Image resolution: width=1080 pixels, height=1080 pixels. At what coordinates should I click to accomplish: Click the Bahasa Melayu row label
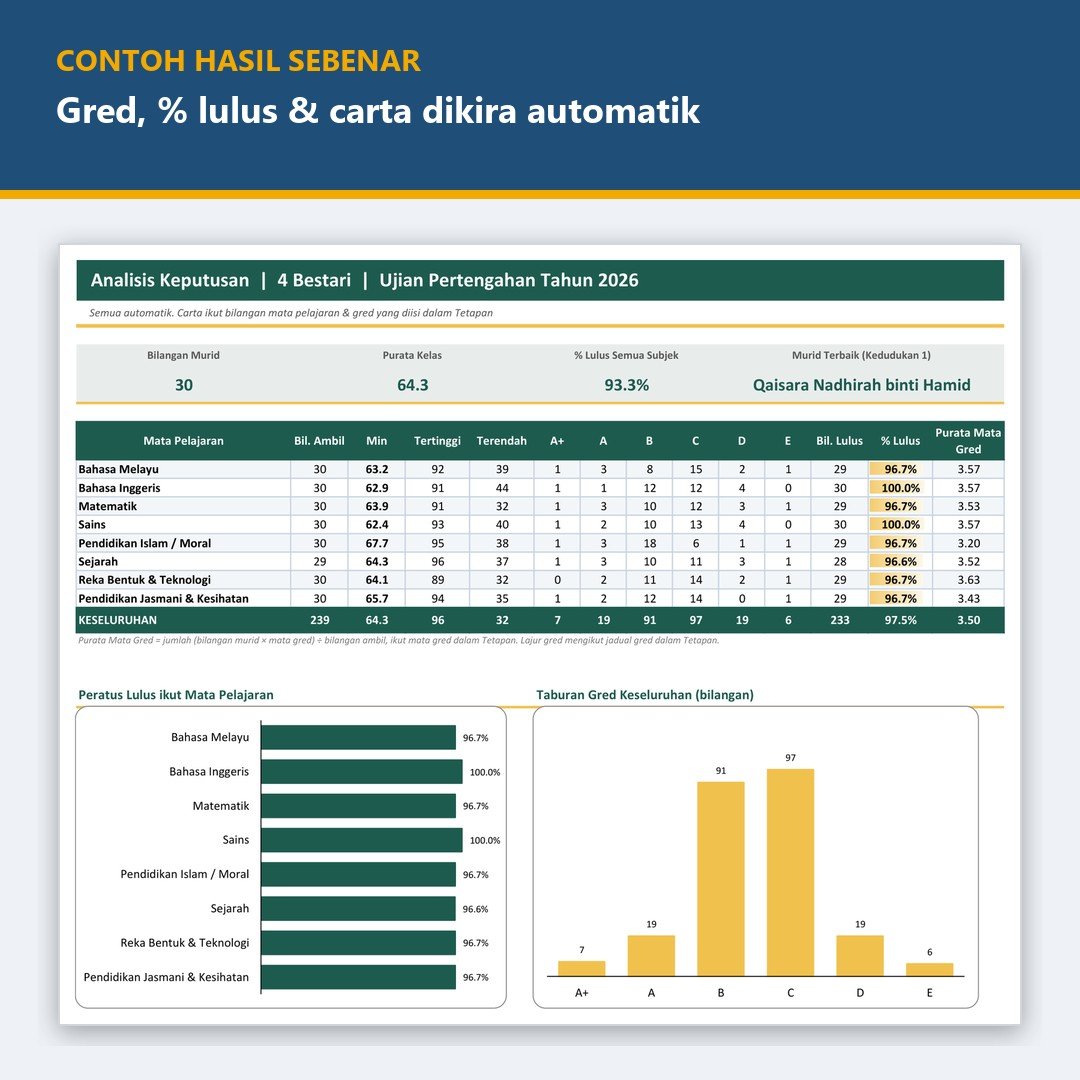(118, 469)
